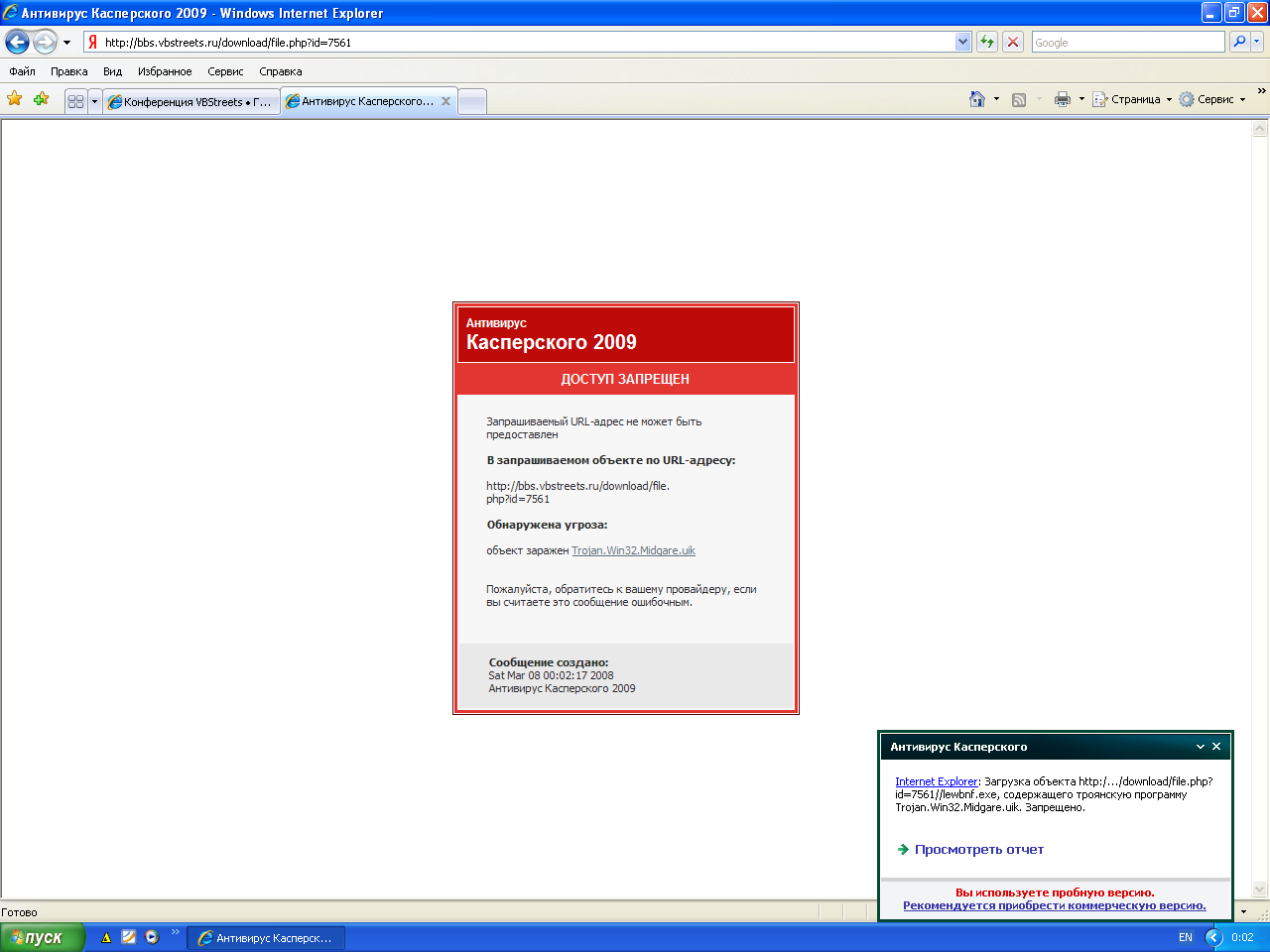Open the search provider options dropdown
Screen dimensions: 1270x952
[1257, 42]
